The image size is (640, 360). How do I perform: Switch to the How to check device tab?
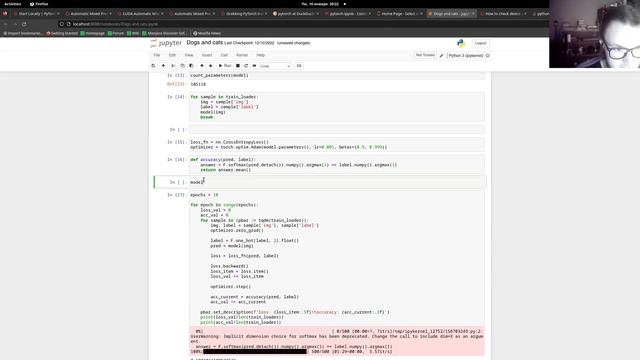pos(502,13)
